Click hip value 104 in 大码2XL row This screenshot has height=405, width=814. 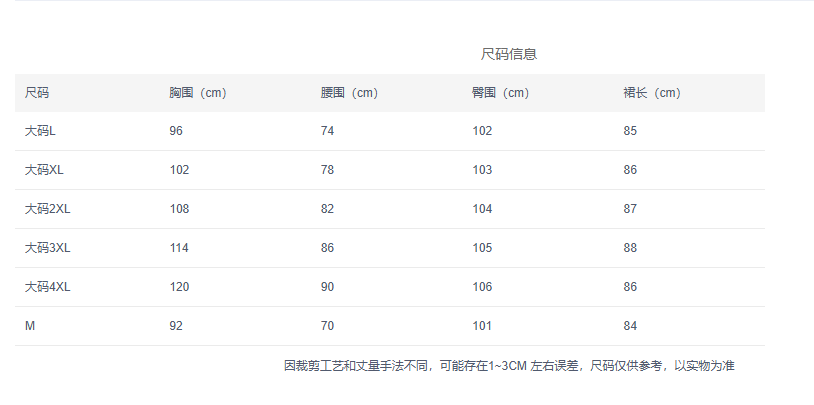482,209
